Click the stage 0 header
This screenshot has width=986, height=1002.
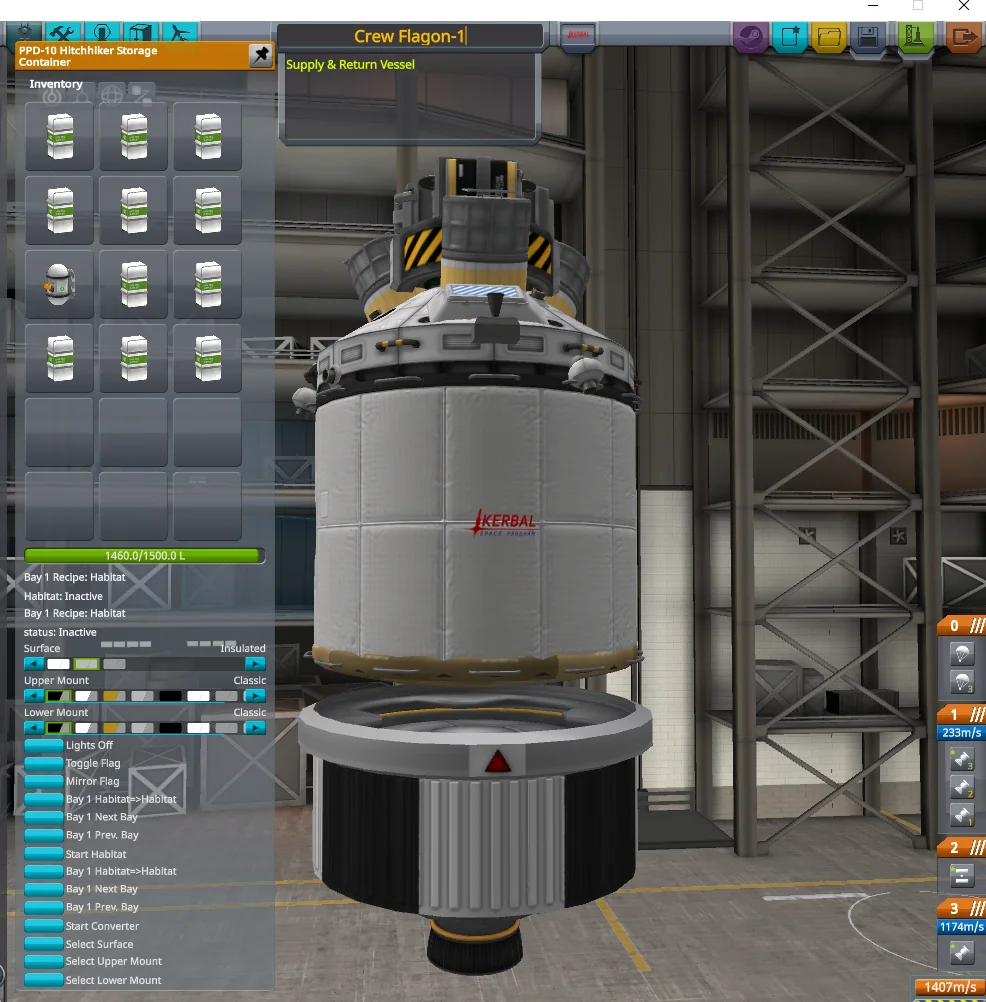[962, 626]
